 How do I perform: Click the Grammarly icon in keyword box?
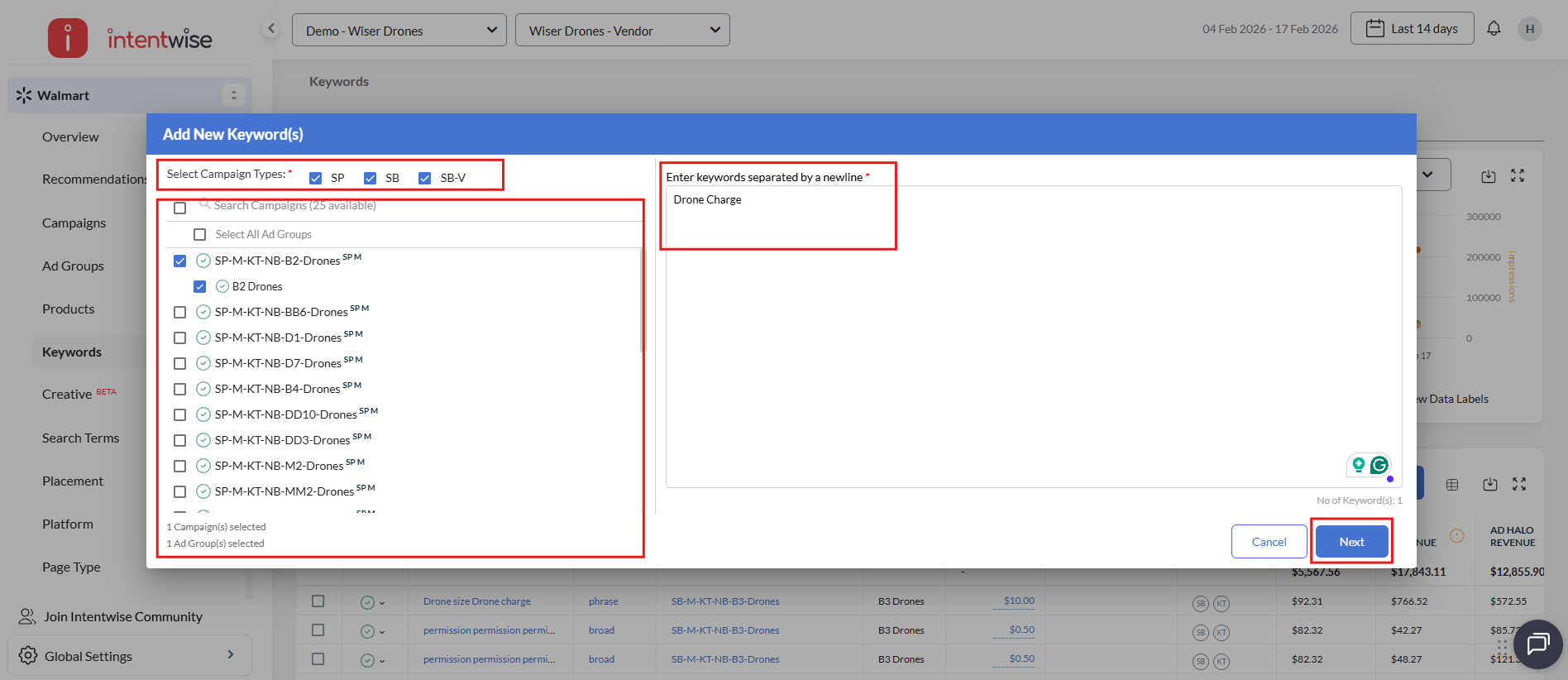point(1379,465)
